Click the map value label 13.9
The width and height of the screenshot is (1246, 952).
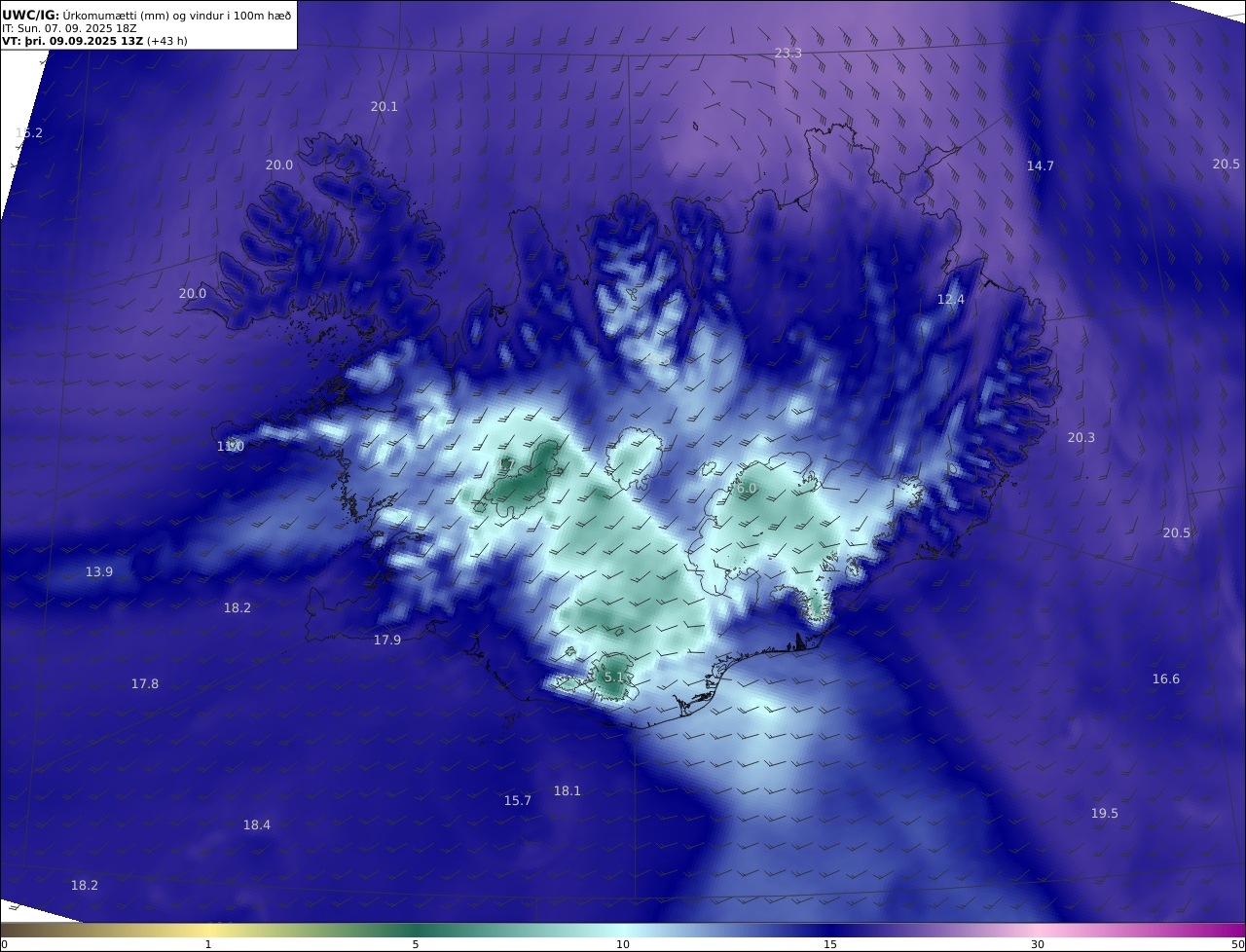coord(99,572)
